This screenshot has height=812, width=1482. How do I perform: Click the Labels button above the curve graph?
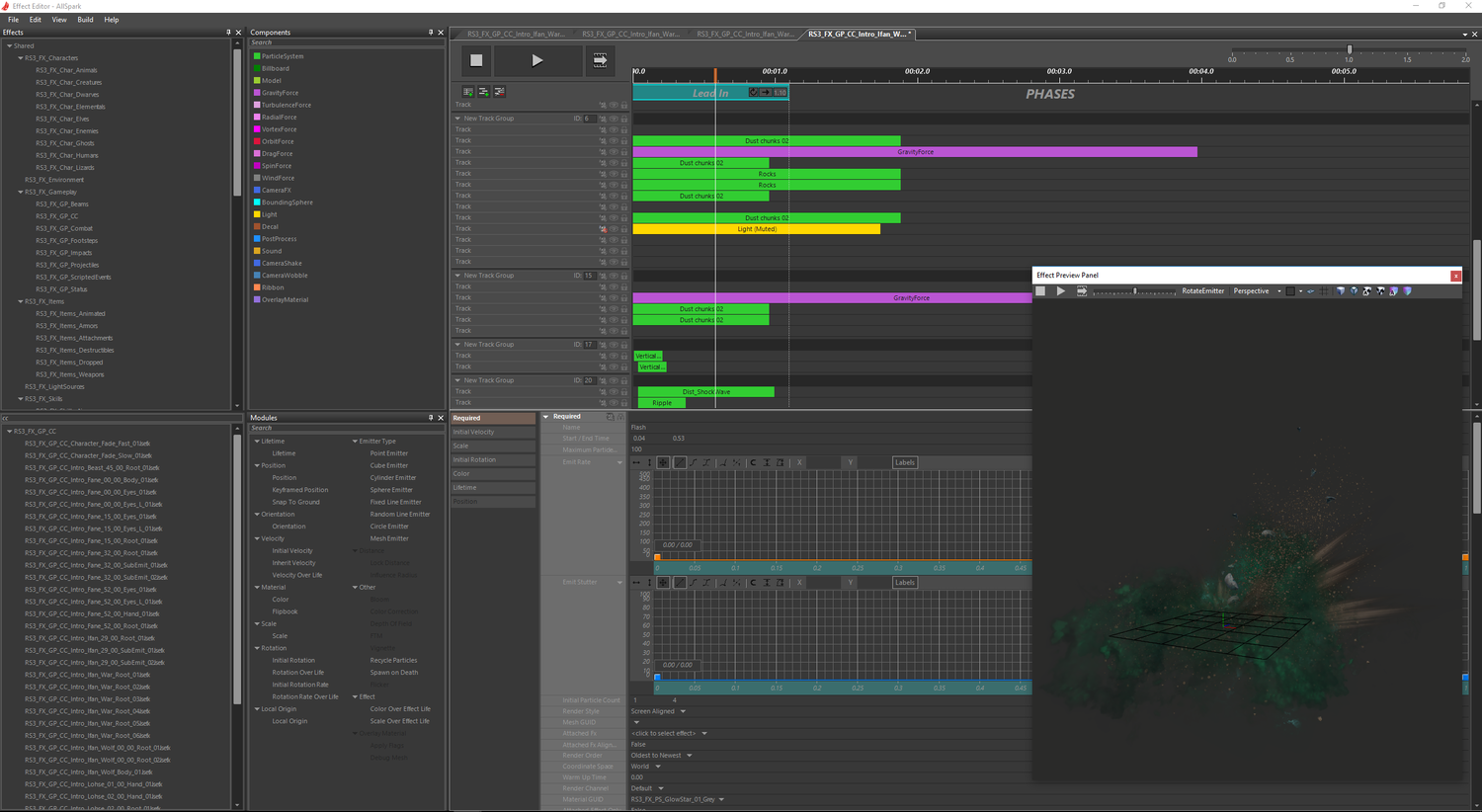[904, 461]
